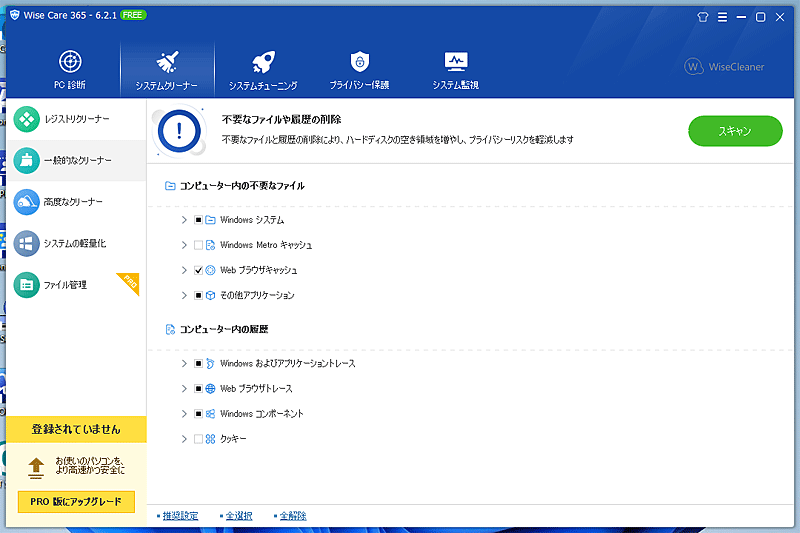Click the 推奨設定 link

point(180,516)
